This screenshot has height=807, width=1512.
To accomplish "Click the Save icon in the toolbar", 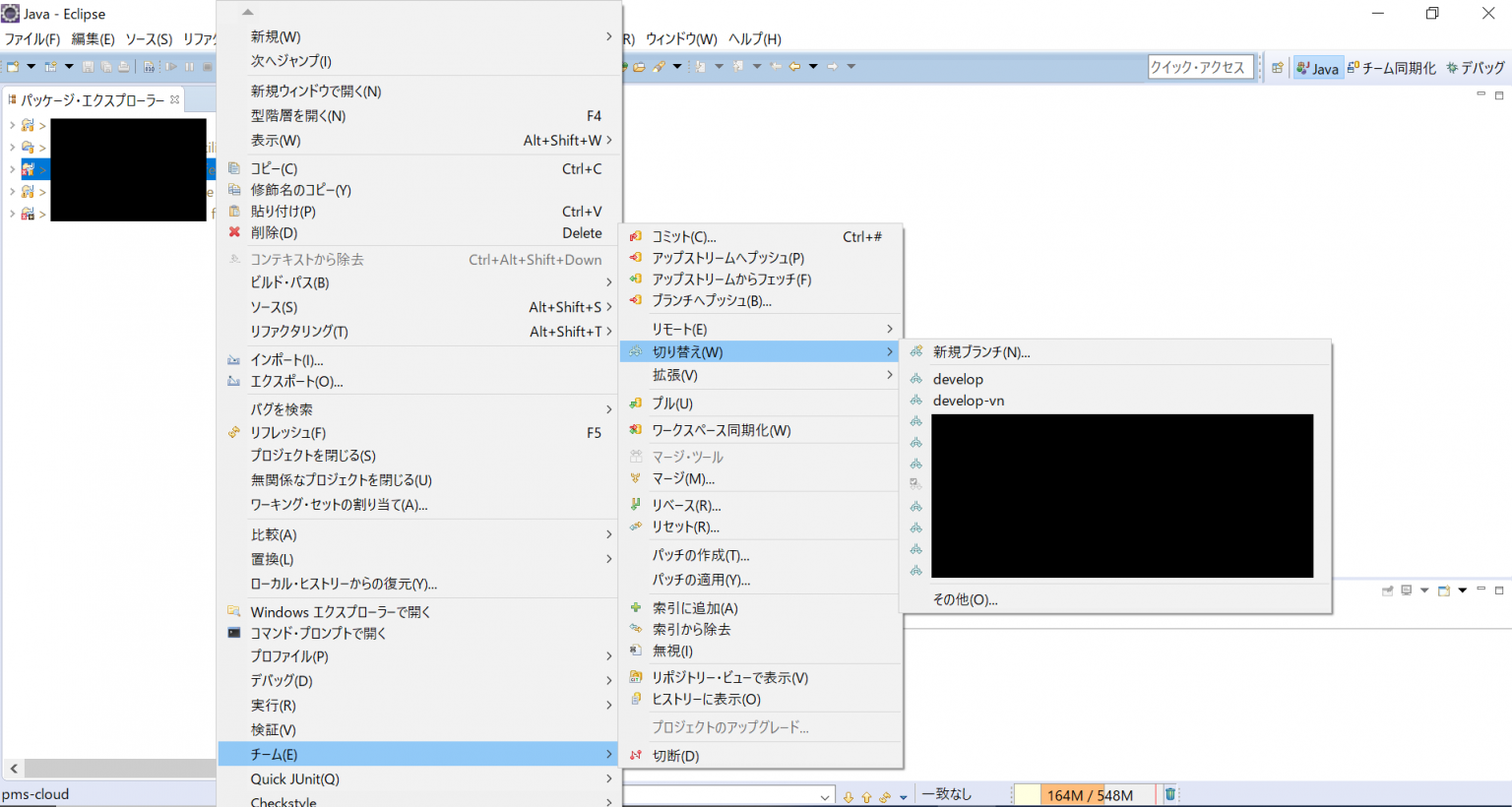I will [89, 66].
